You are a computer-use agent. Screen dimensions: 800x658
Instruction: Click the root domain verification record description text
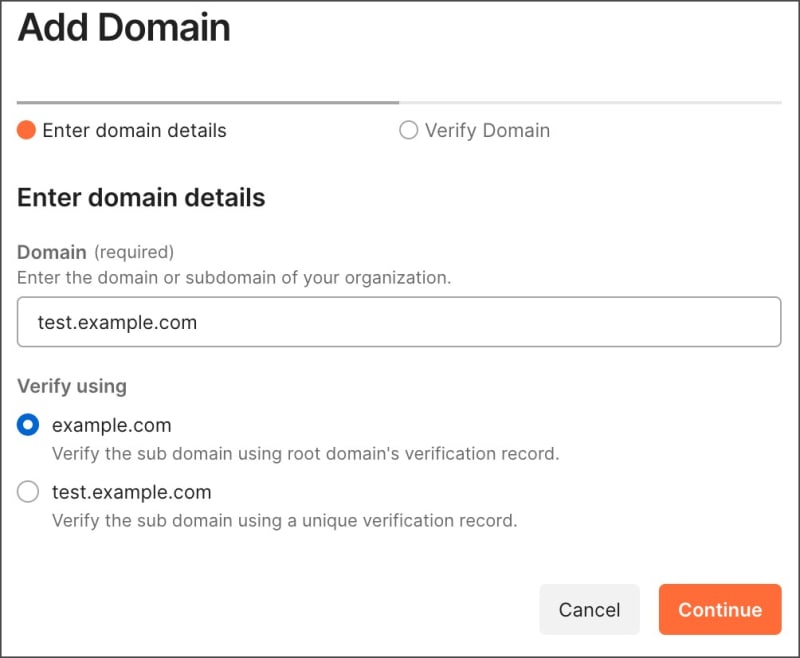[307, 453]
